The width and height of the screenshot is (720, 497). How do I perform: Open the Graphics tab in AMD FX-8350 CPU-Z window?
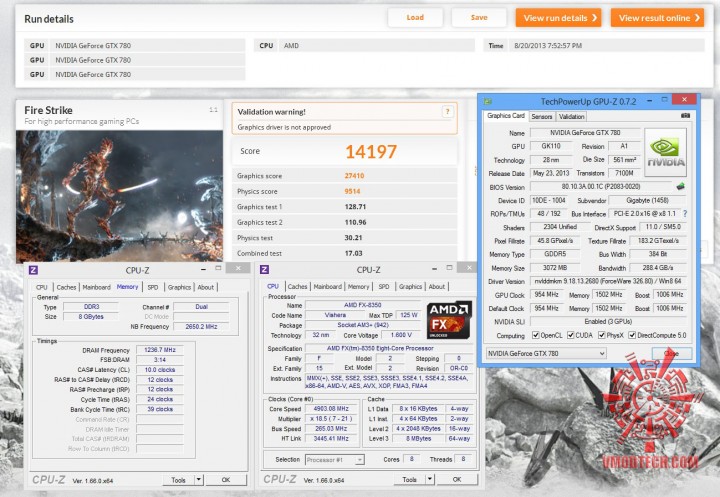[x=411, y=287]
